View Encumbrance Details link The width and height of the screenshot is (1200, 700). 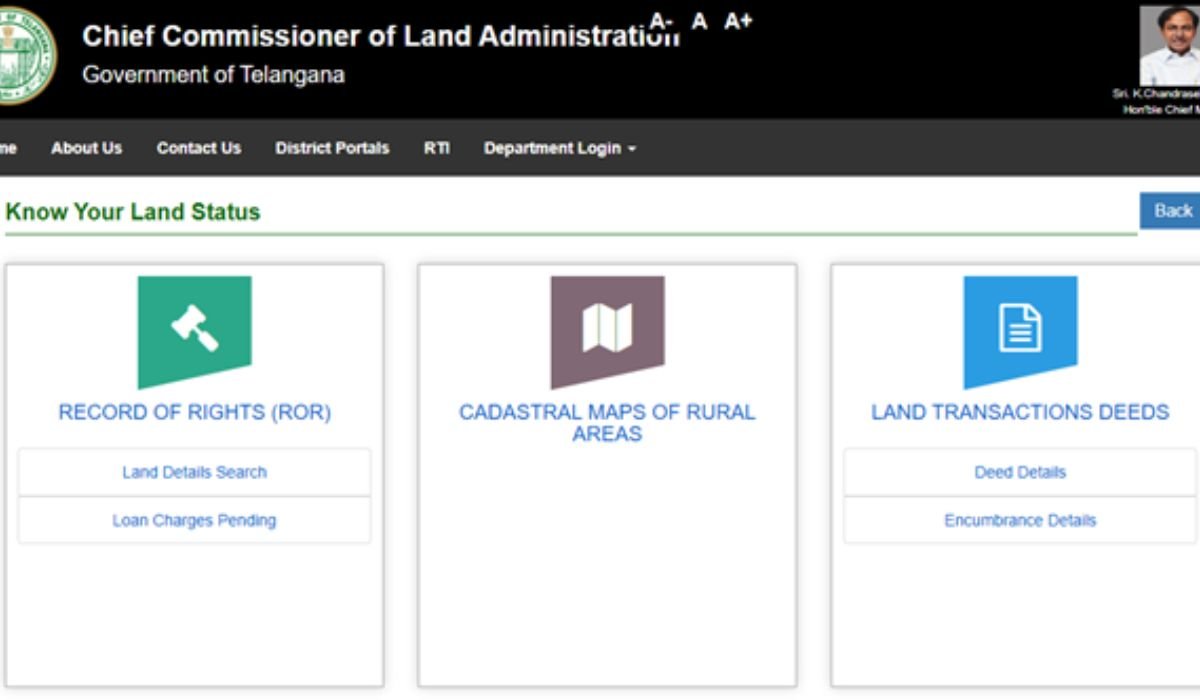tap(1020, 520)
